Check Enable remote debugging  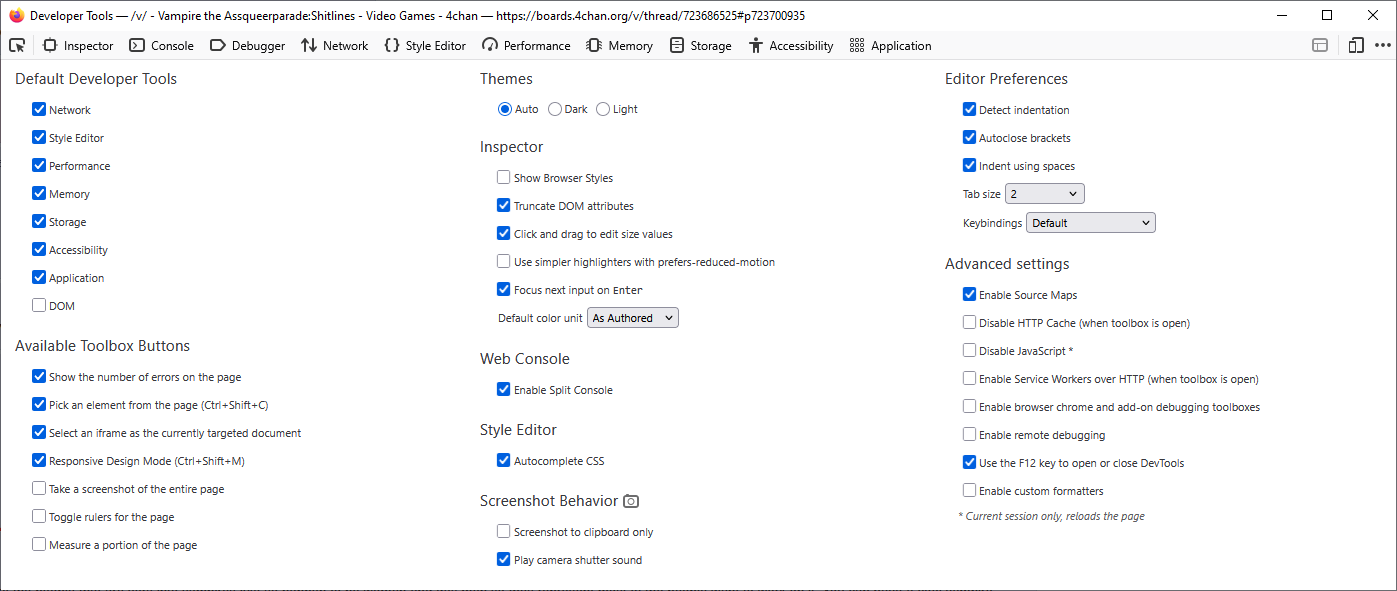pyautogui.click(x=969, y=435)
